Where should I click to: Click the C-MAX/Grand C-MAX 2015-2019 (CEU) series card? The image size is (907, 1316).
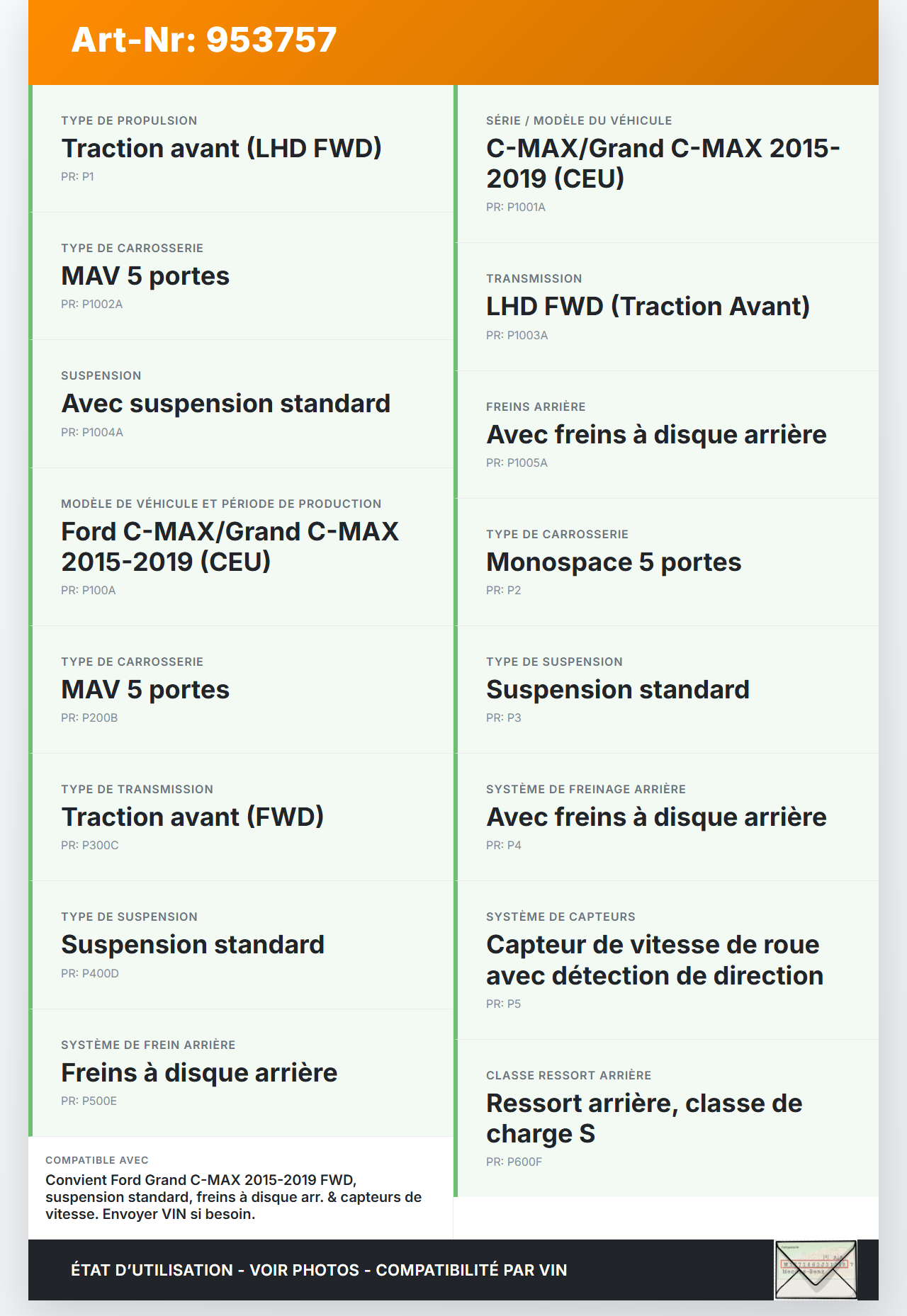[666, 164]
